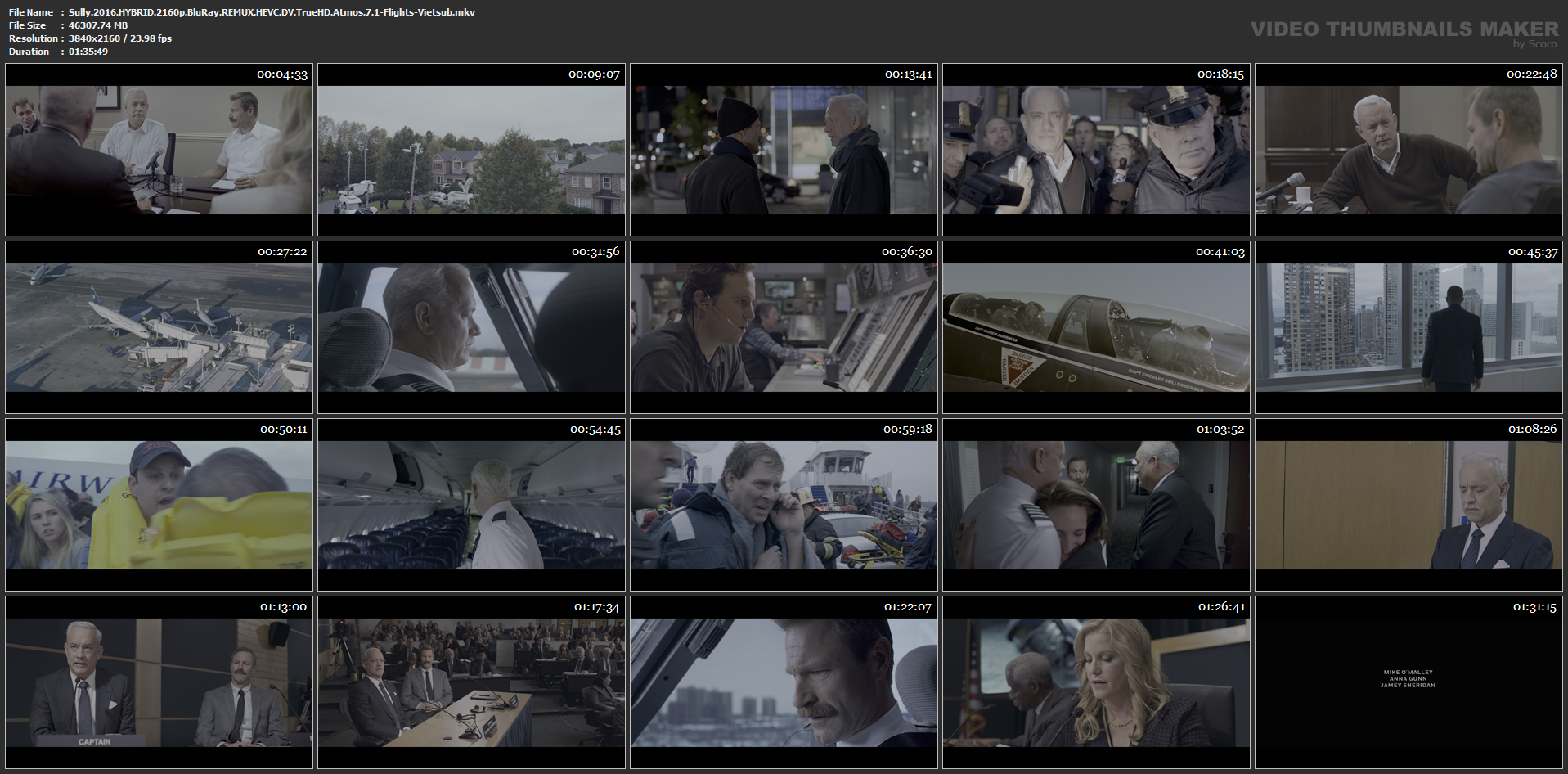This screenshot has width=1568, height=774.
Task: Pick the thumbnail at 01:08:26
Action: pyautogui.click(x=1409, y=505)
